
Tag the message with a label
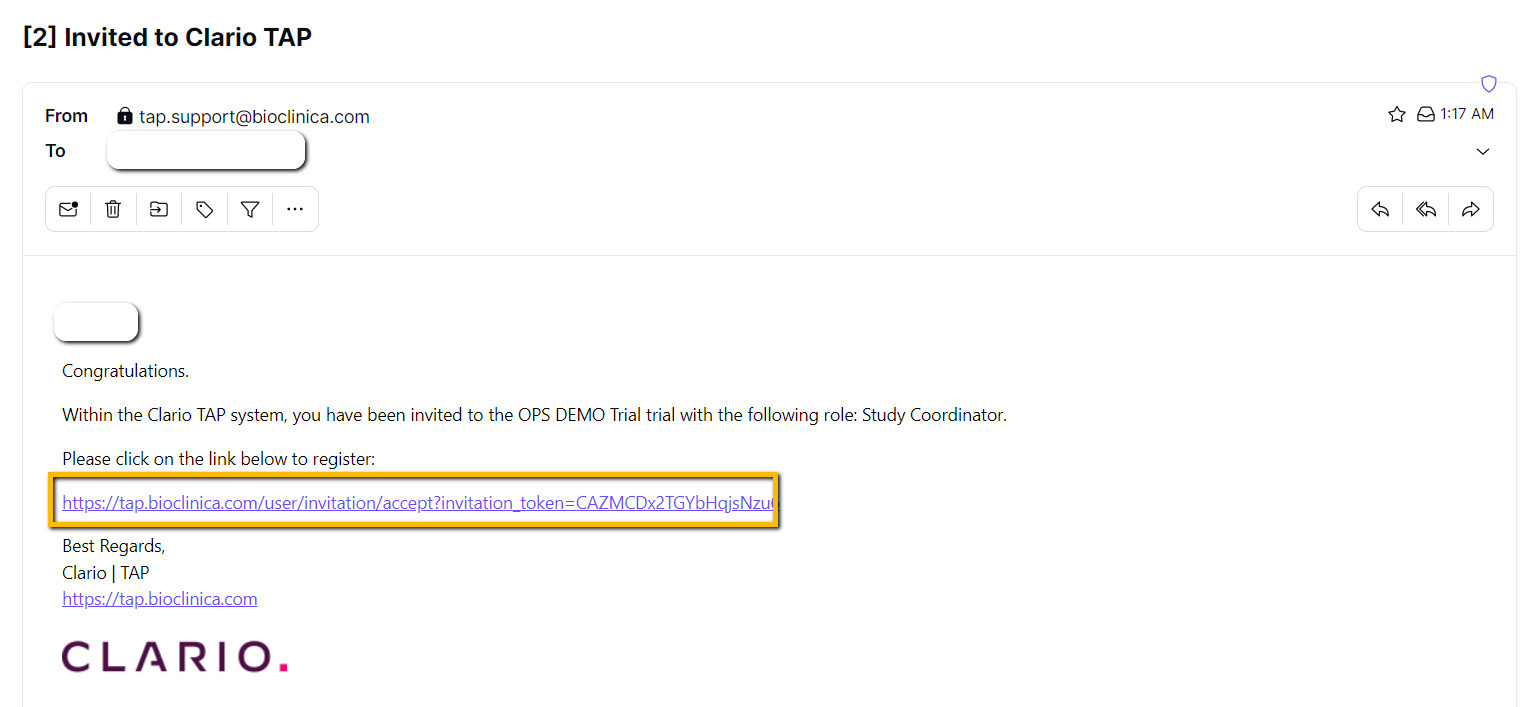coord(204,209)
